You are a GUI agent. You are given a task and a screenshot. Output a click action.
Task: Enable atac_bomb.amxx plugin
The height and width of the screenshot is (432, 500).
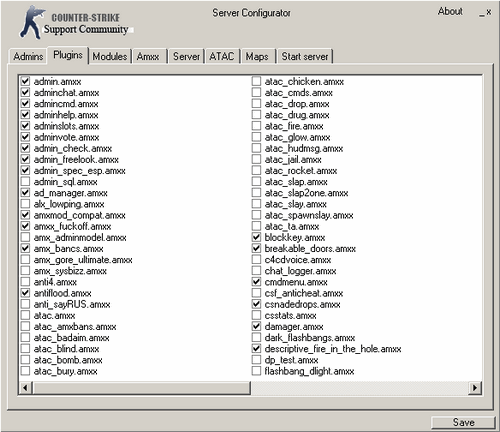coord(25,360)
